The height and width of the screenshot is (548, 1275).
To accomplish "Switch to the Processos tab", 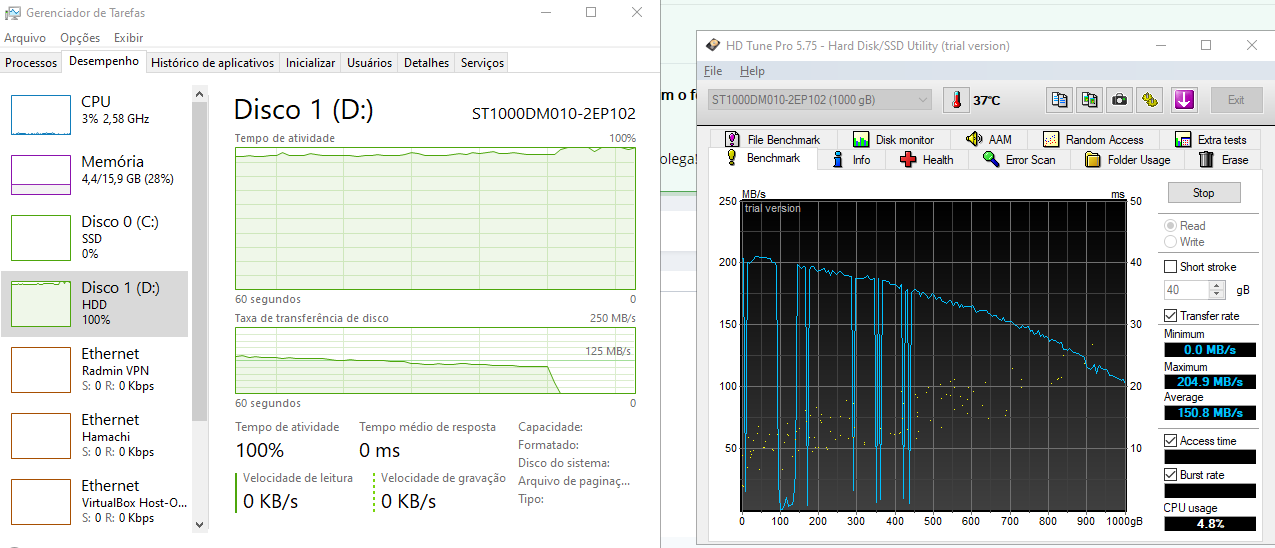I will (31, 63).
